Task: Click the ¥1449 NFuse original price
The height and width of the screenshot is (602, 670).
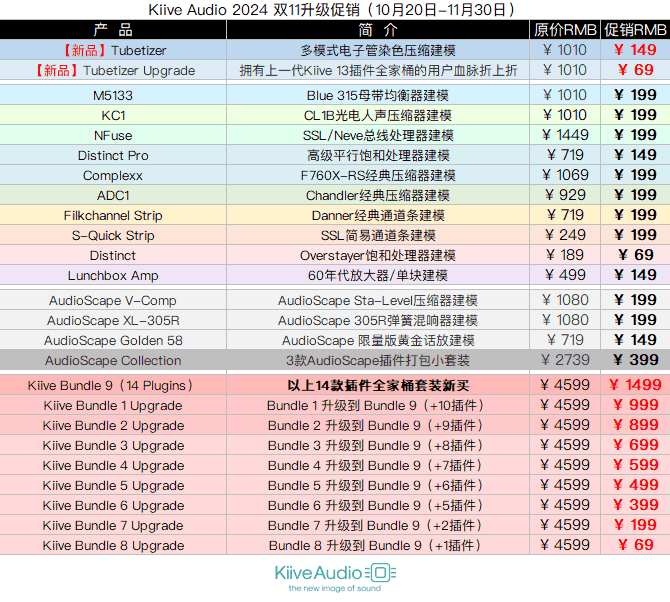Action: (565, 135)
